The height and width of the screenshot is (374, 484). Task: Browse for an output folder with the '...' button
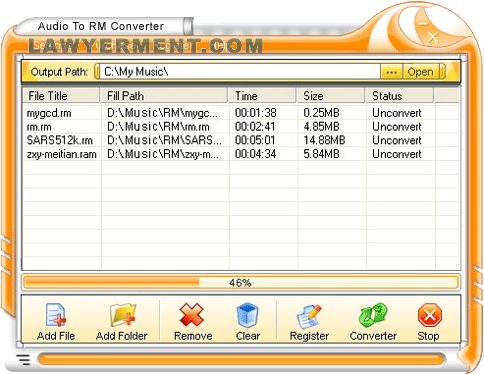pos(392,72)
